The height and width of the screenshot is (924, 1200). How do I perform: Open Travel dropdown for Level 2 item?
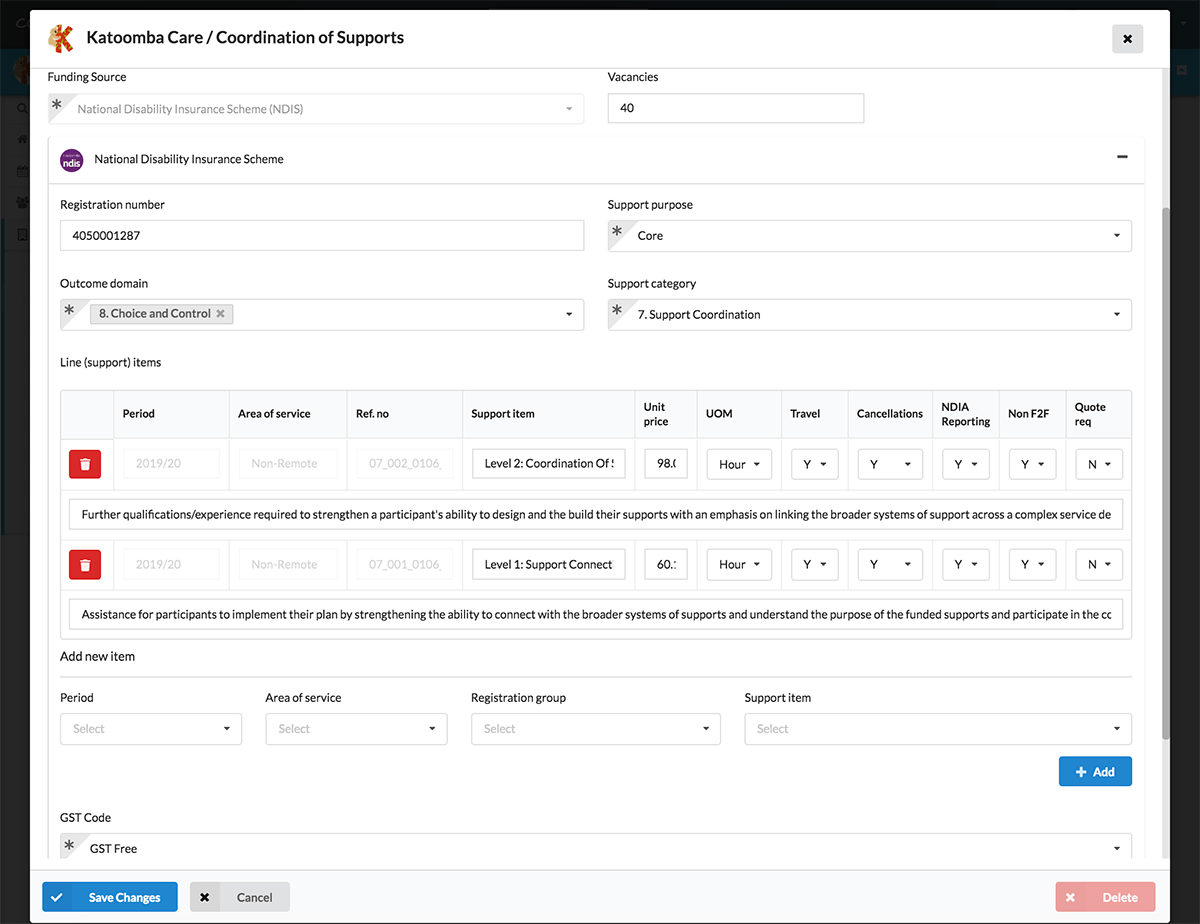coord(814,464)
